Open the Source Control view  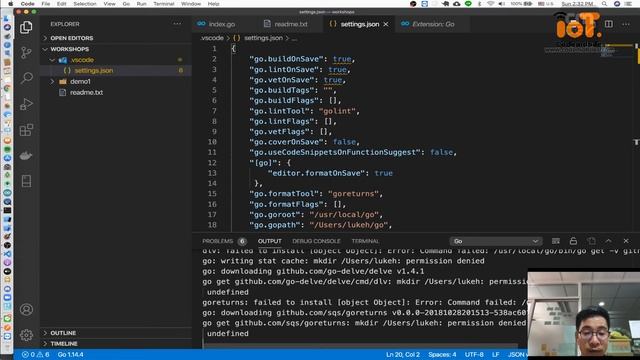26,53
